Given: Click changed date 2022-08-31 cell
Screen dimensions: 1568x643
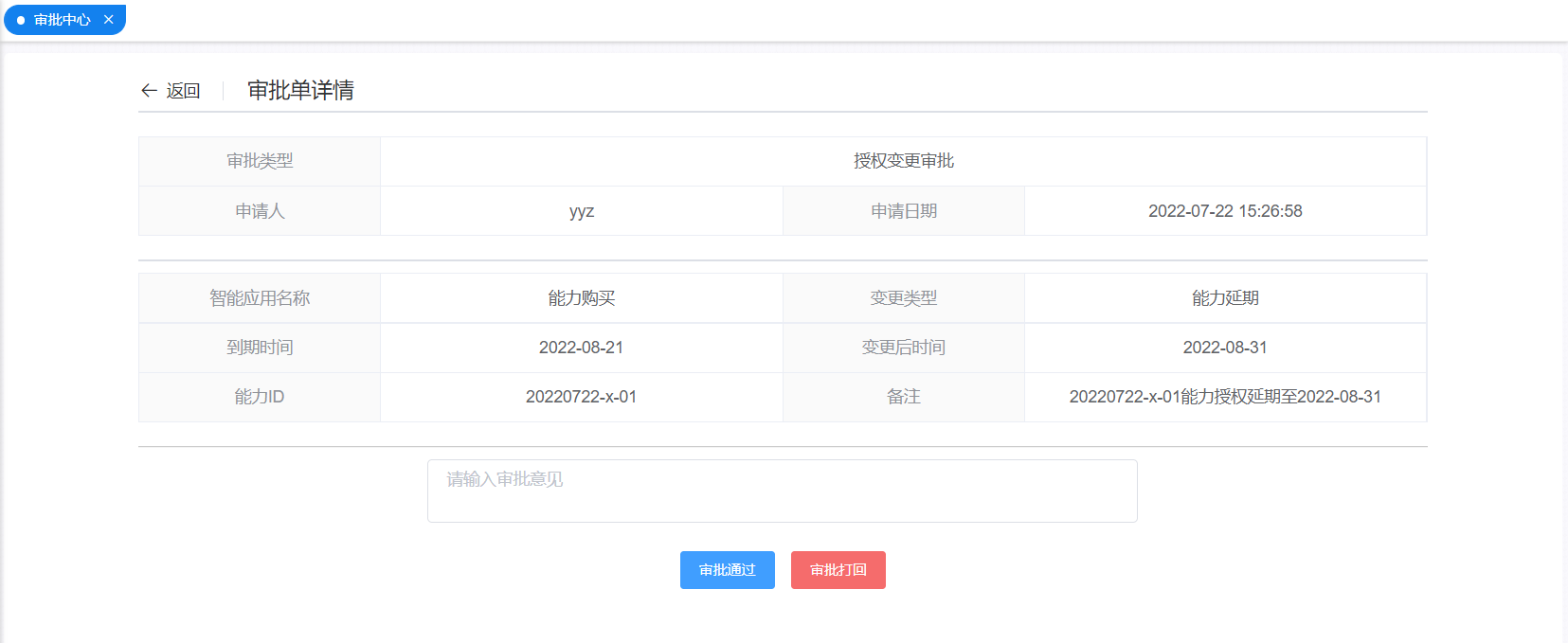Looking at the screenshot, I should [1225, 348].
